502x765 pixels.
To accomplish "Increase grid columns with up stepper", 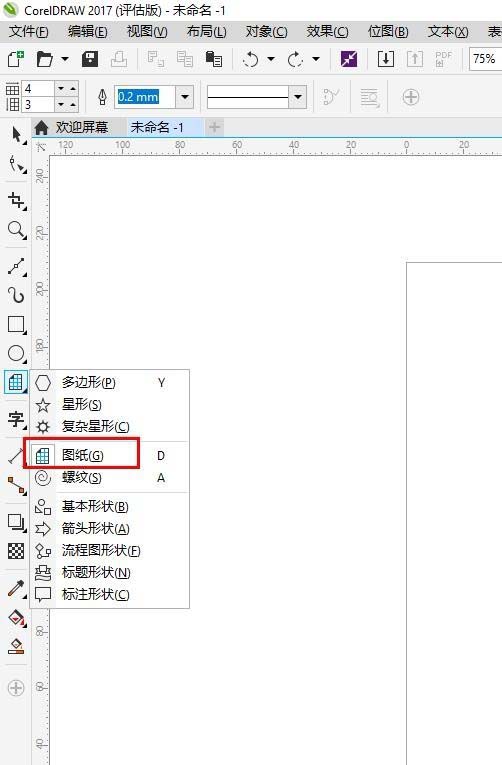I will [73, 88].
